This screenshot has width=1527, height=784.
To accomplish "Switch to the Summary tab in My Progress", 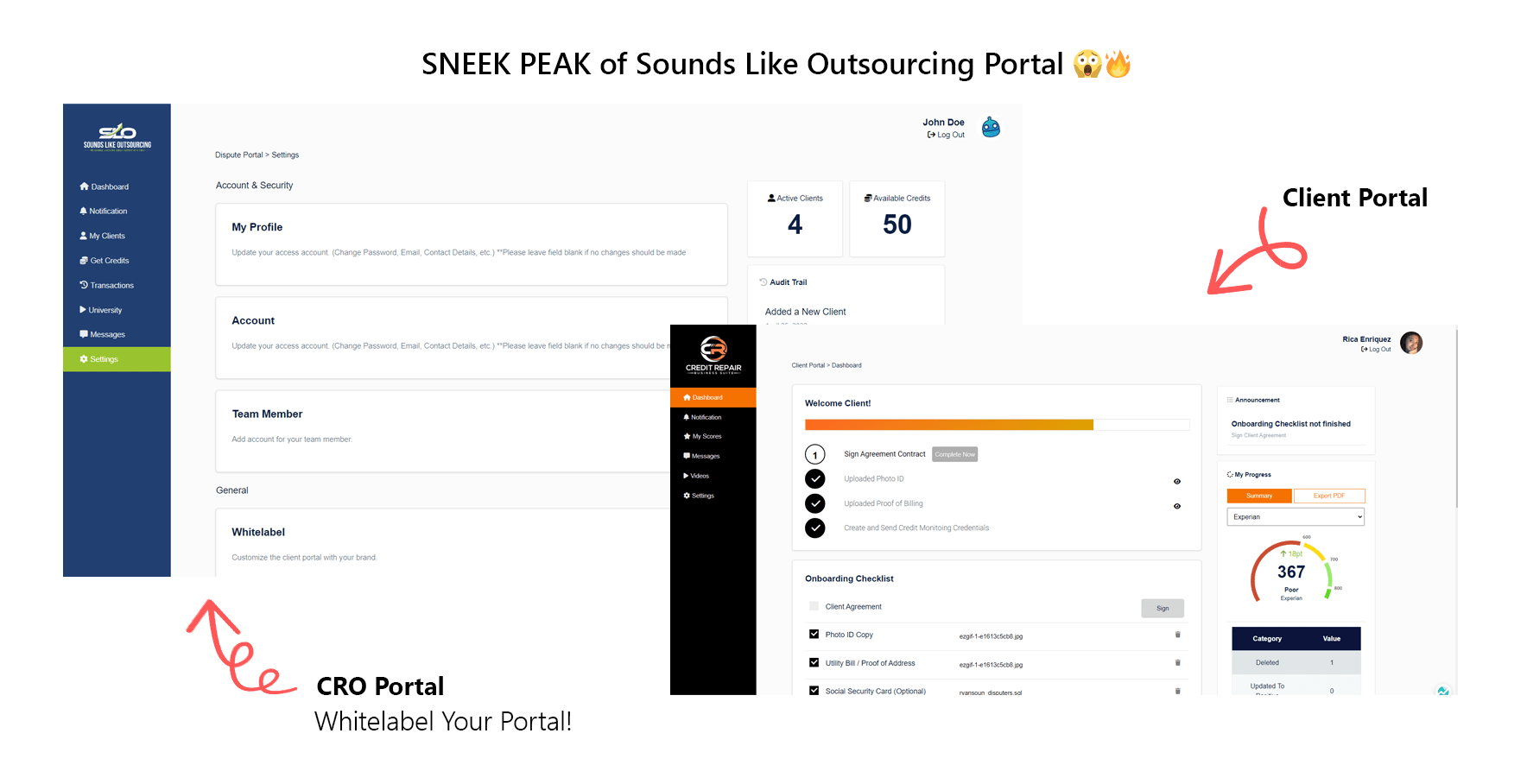I will tap(1259, 496).
